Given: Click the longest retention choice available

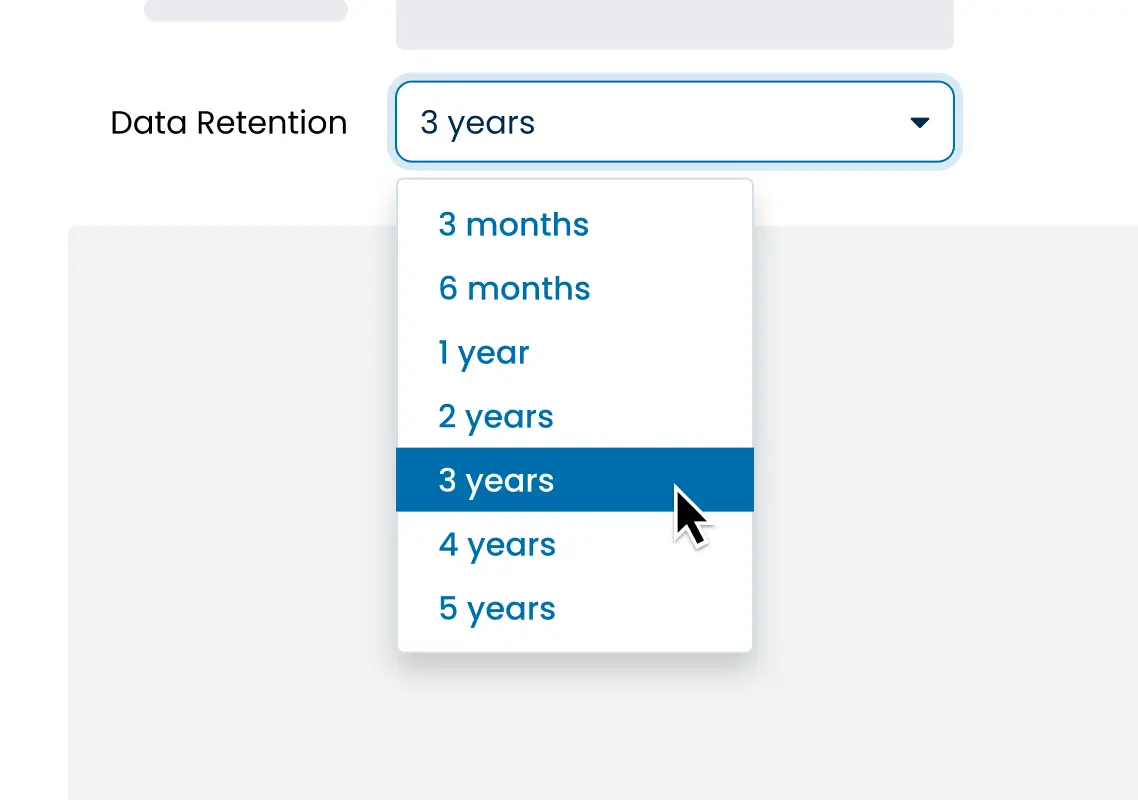Looking at the screenshot, I should [x=497, y=608].
